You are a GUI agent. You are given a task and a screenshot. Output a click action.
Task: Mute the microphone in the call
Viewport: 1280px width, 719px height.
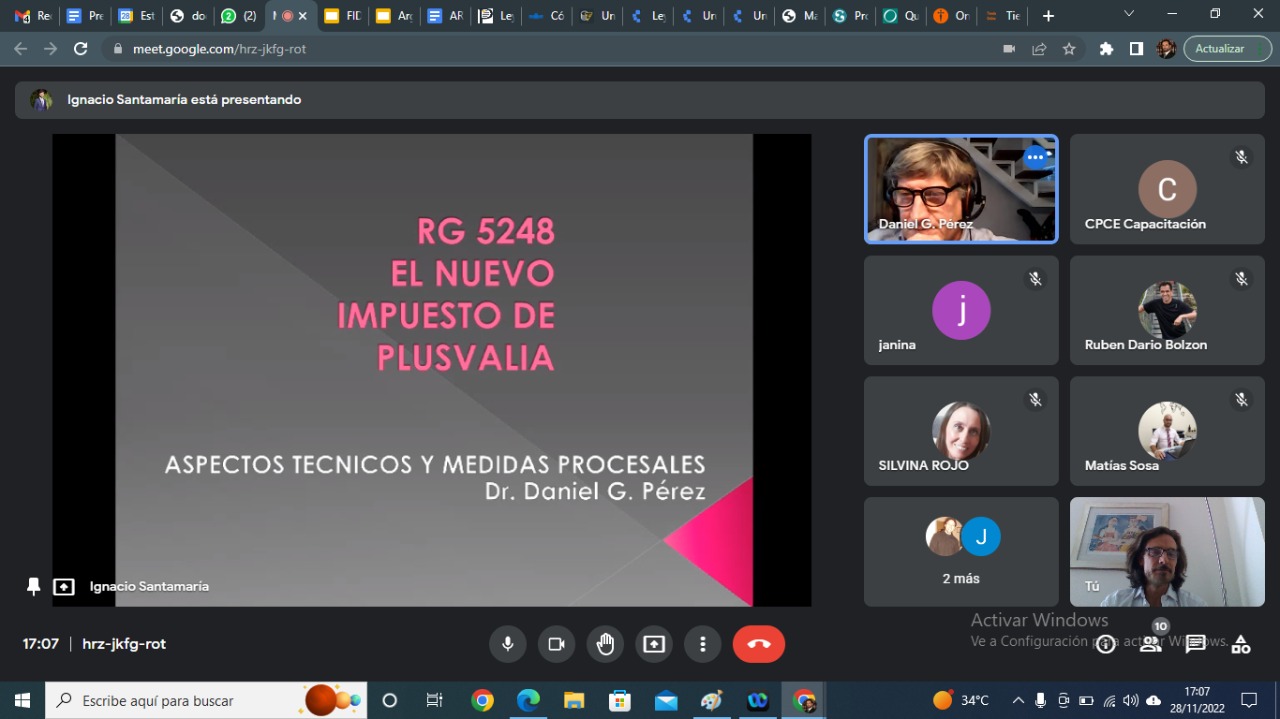tap(507, 644)
